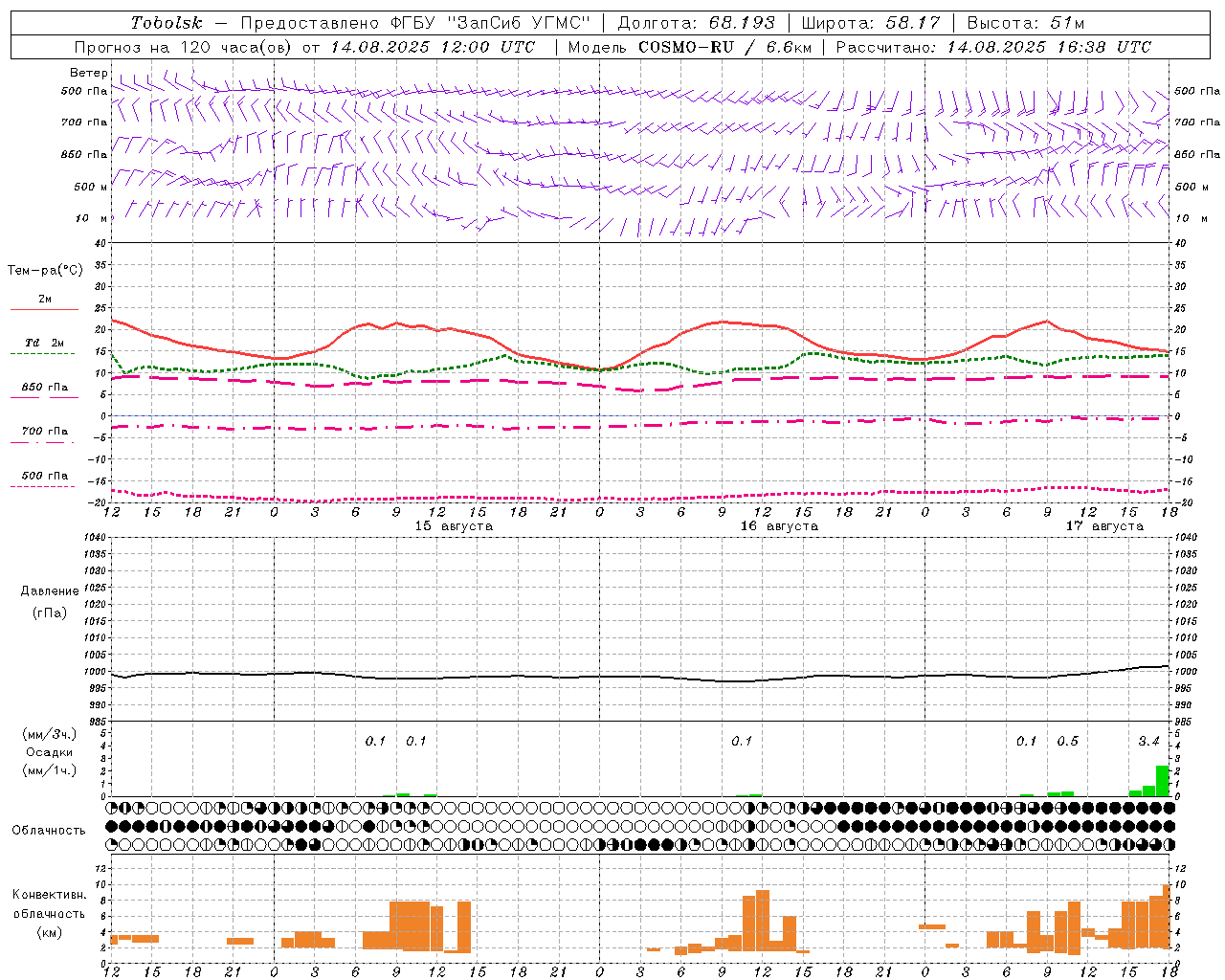Click the '700 гПа' temperature legend entry
Image resolution: width=1225 pixels, height=980 pixels.
point(44,432)
